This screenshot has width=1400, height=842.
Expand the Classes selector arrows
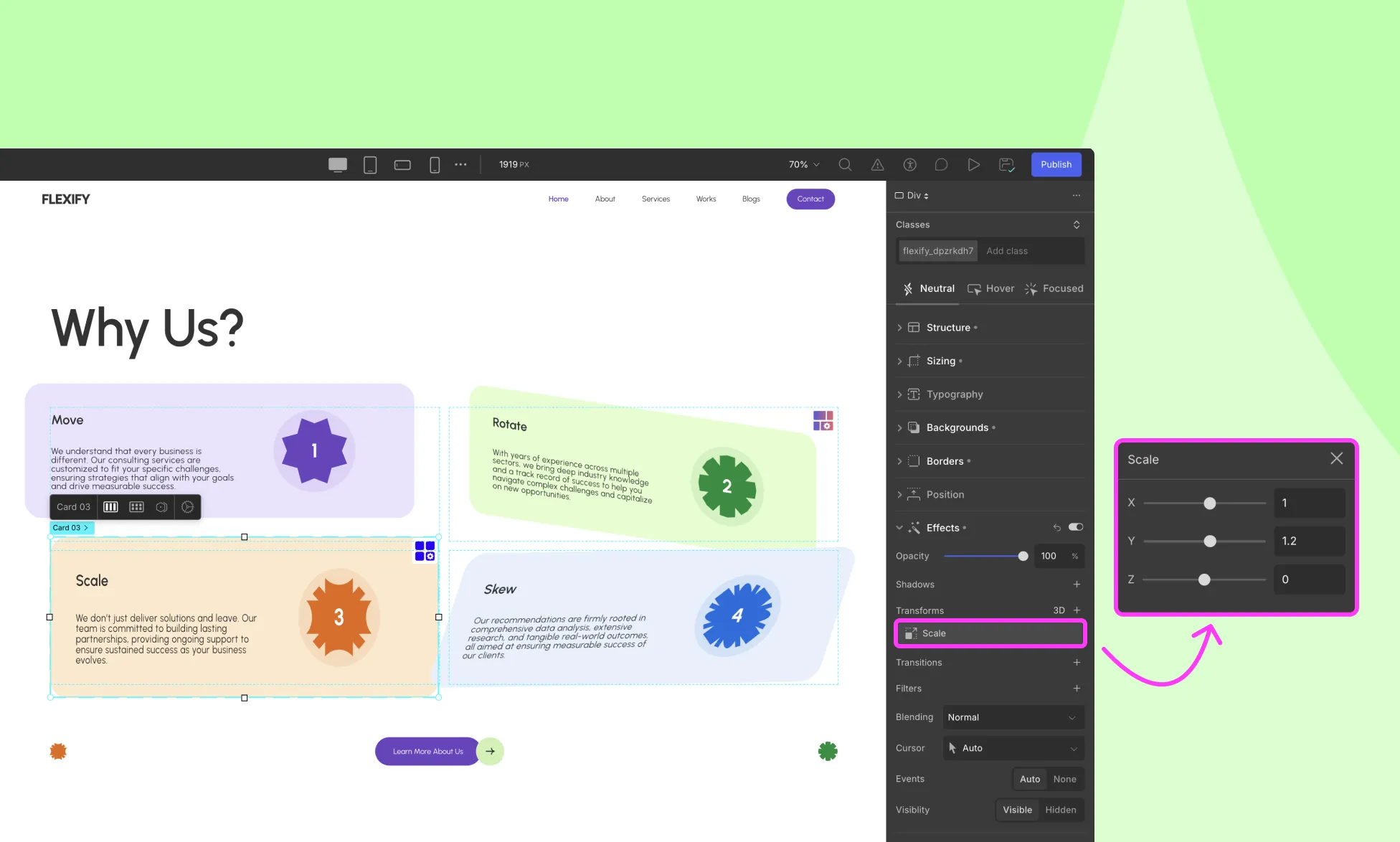pyautogui.click(x=1077, y=225)
